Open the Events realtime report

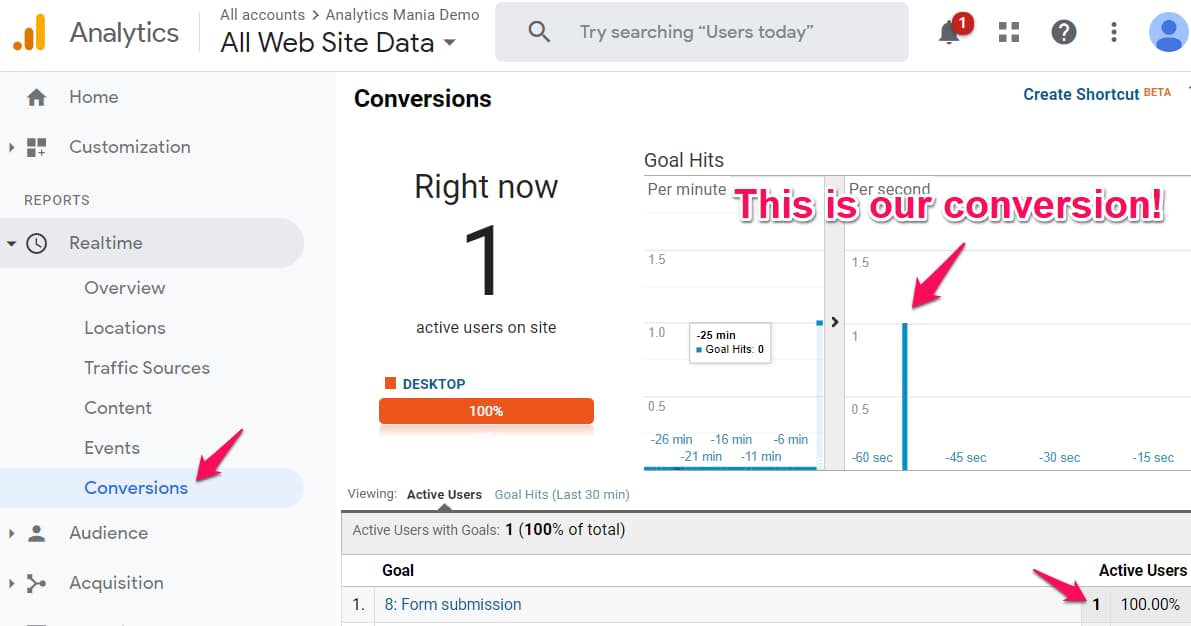pyautogui.click(x=112, y=448)
